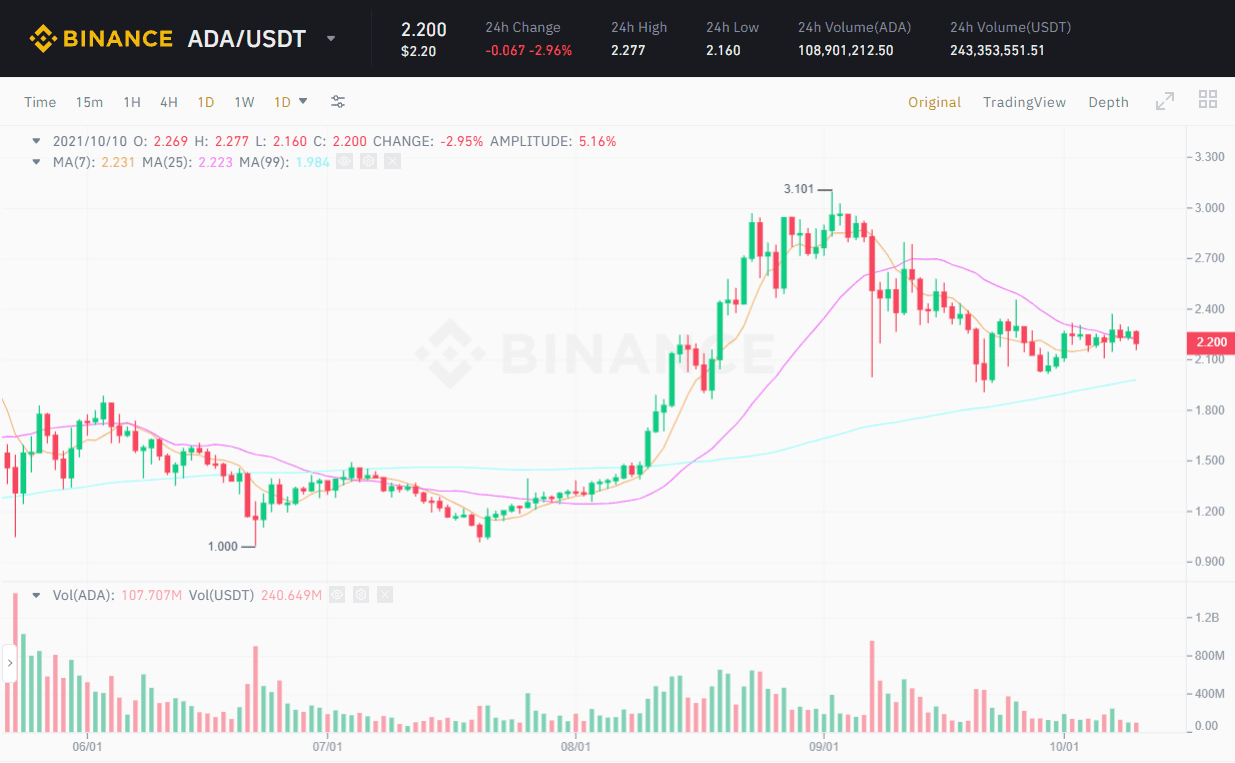Viewport: 1235px width, 763px height.
Task: Click the 06/01 date label on axis
Action: pyautogui.click(x=88, y=747)
